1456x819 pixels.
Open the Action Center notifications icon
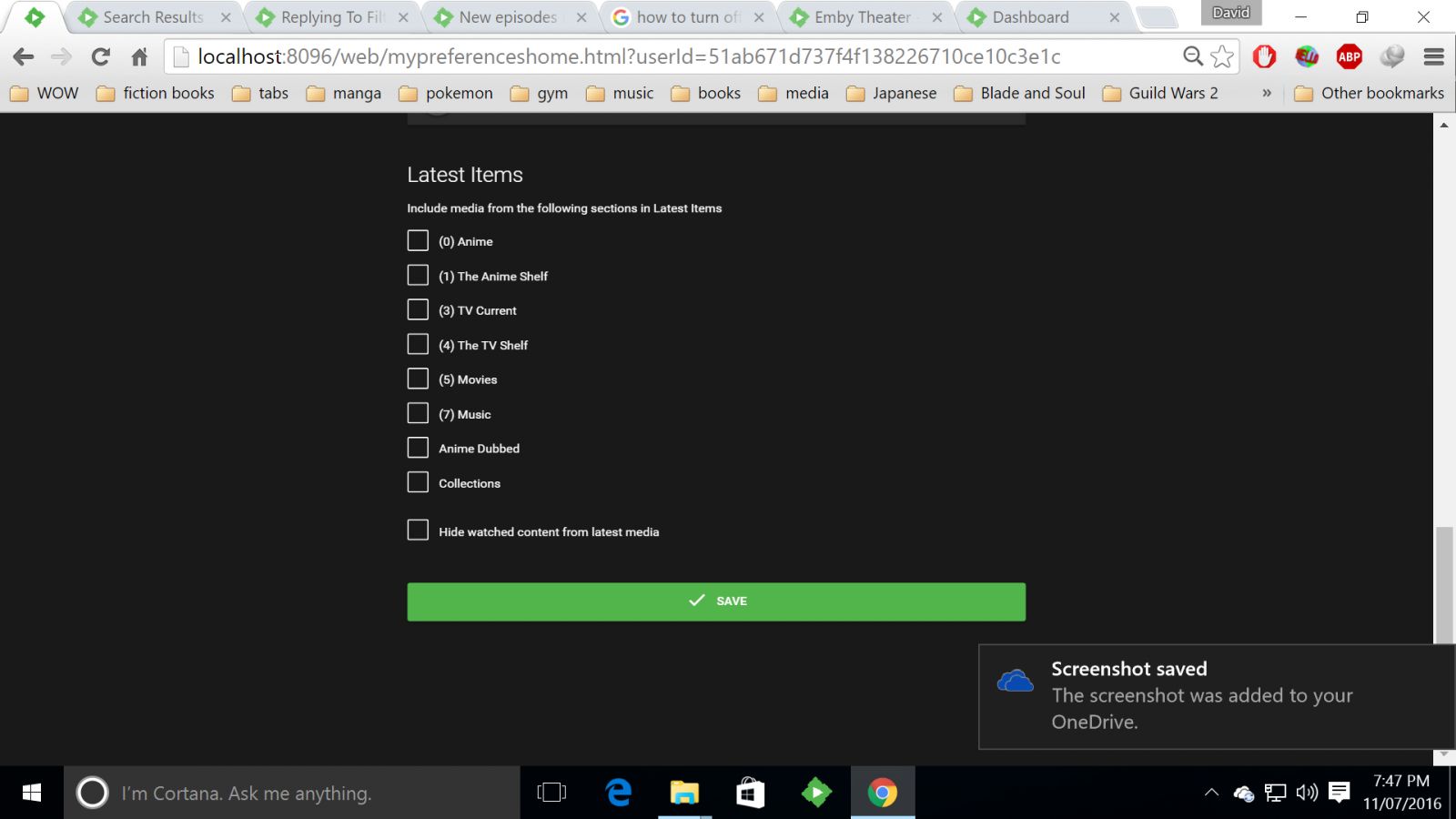[x=1339, y=793]
